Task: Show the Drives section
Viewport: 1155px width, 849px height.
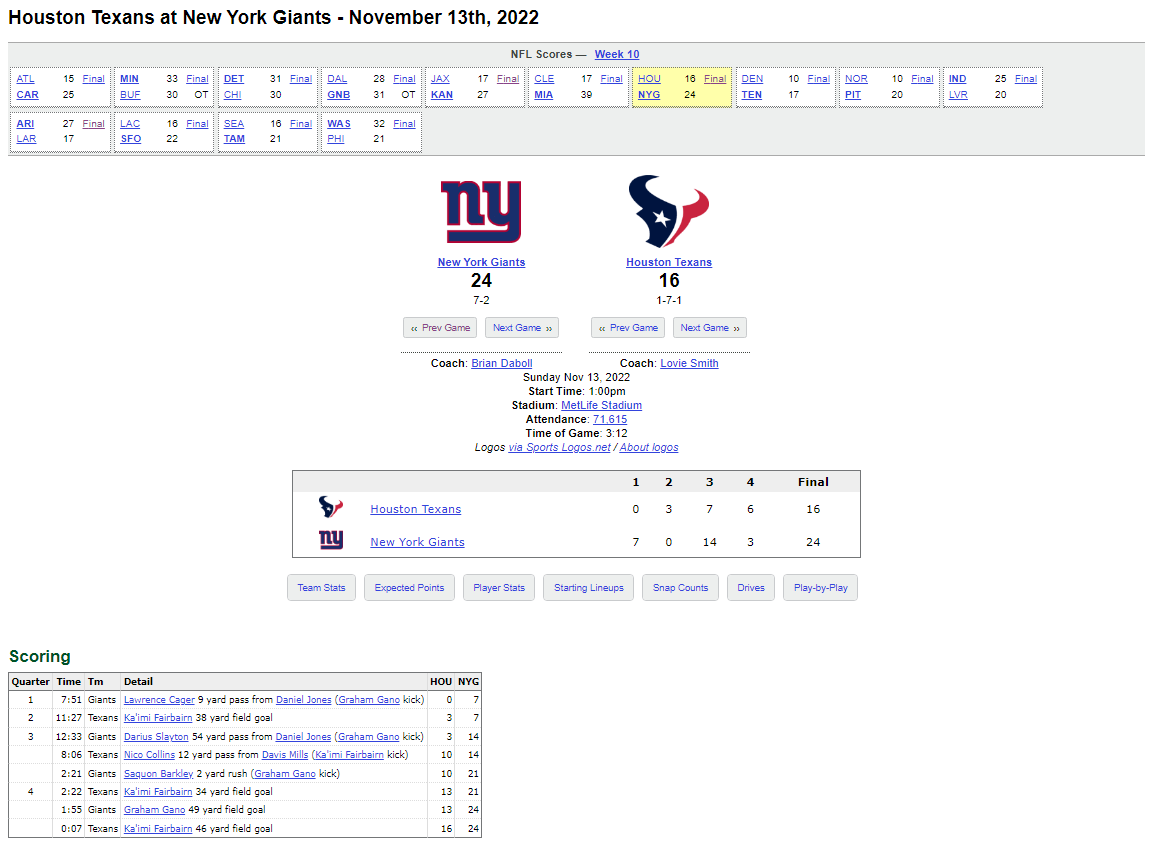Action: click(751, 588)
